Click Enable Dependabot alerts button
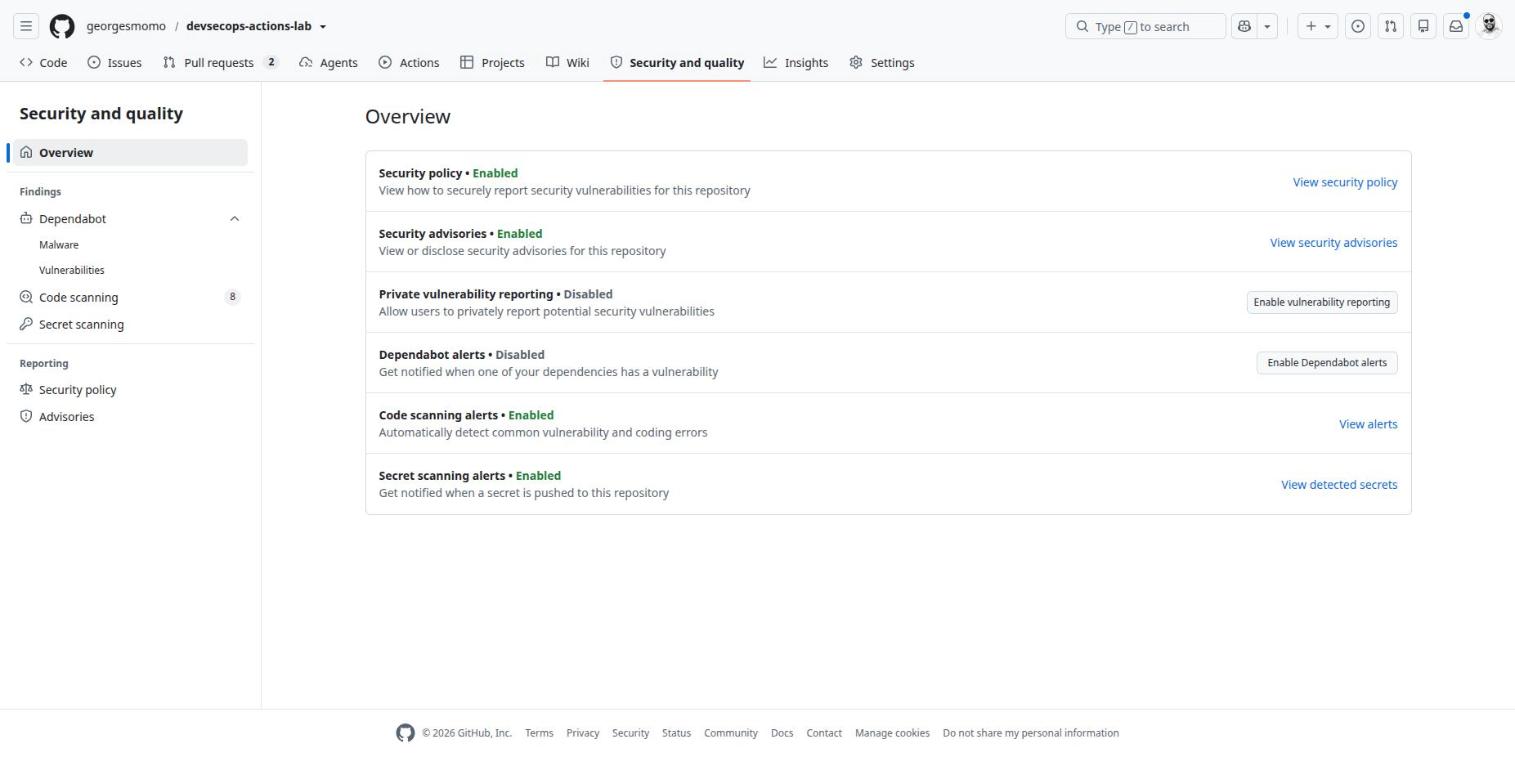1515x784 pixels. click(x=1327, y=363)
